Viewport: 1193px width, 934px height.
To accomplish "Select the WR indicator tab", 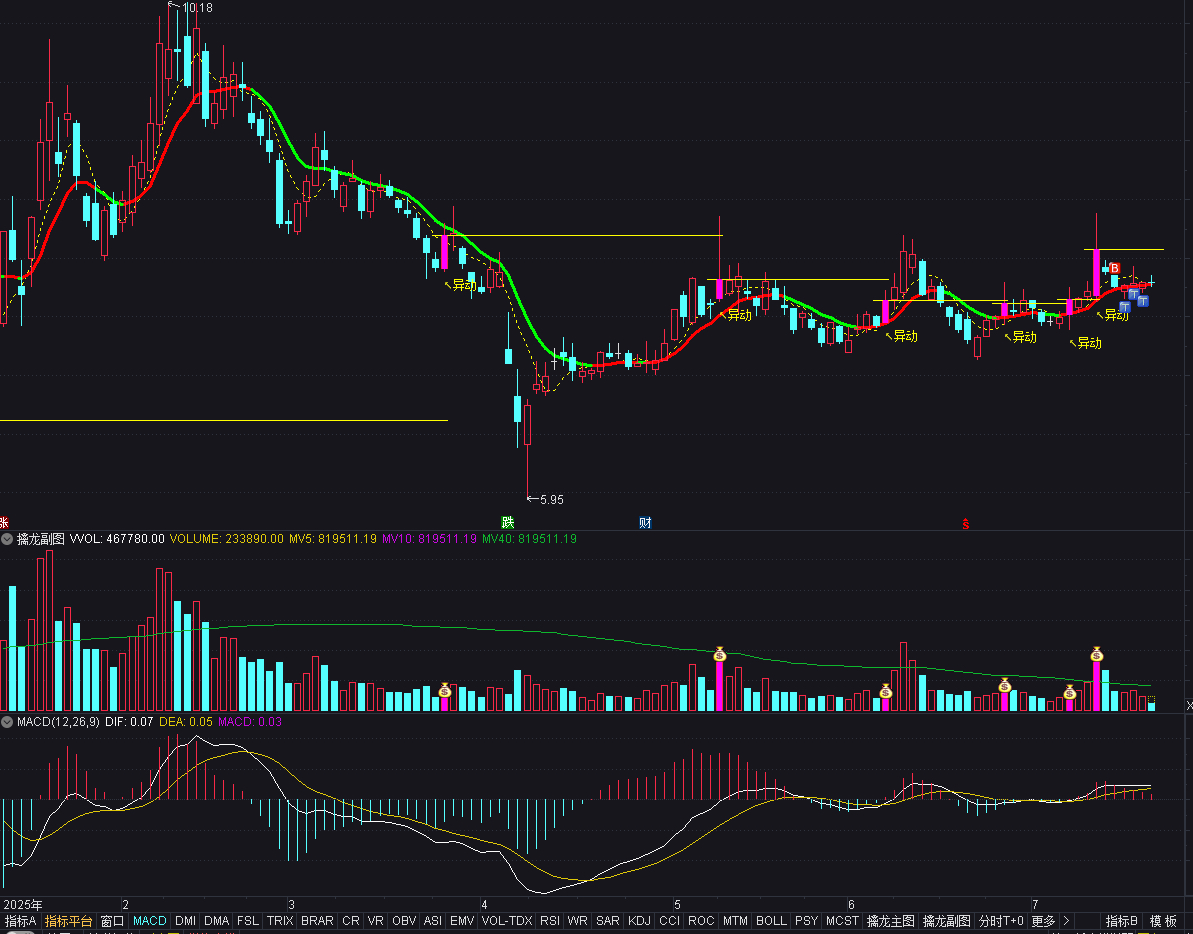I will coord(577,920).
